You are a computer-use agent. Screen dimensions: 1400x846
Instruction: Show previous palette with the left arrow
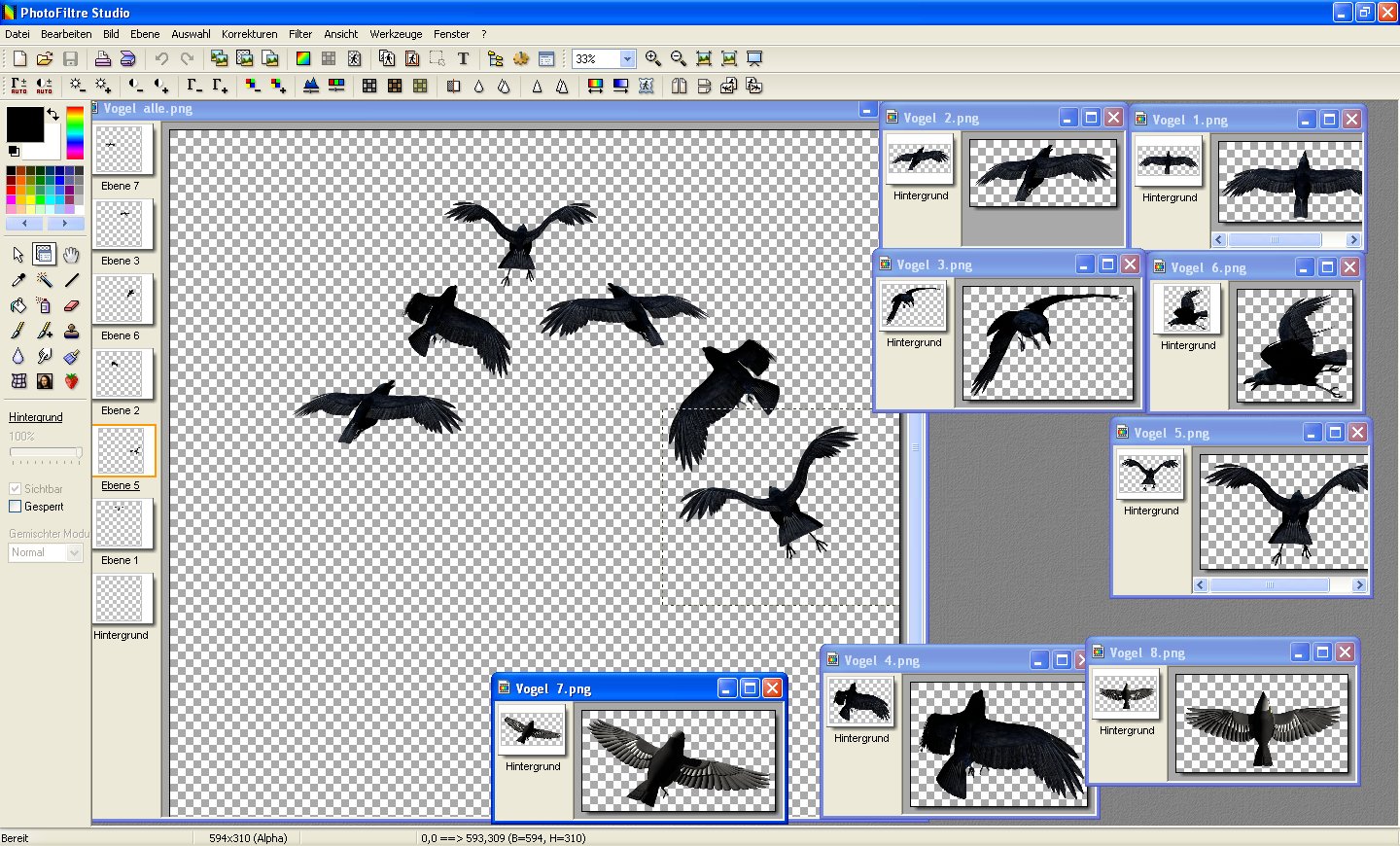[24, 223]
